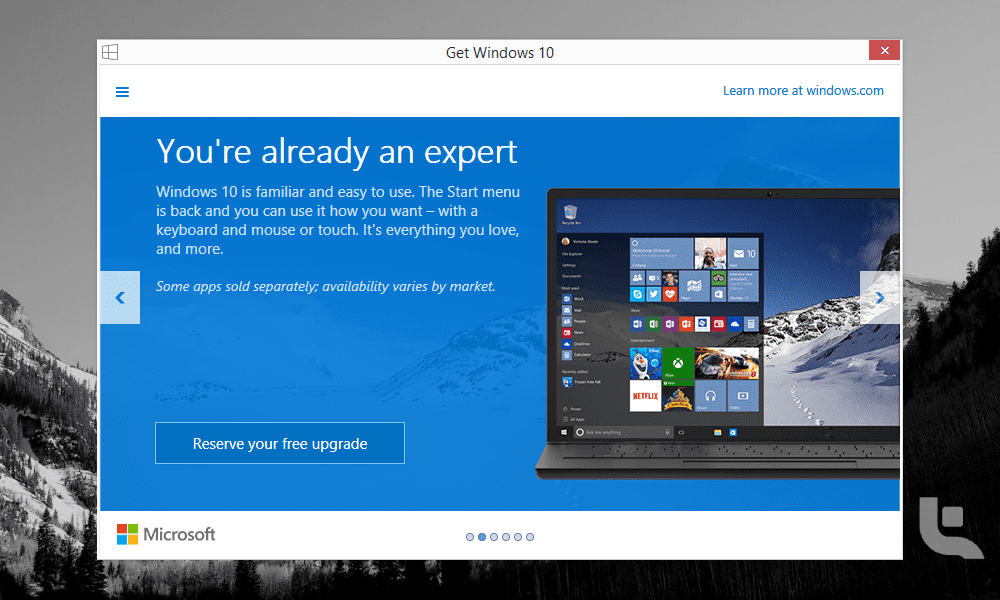Go to previous slide with left arrow
Screen dimensions: 1000x600
coord(120,298)
